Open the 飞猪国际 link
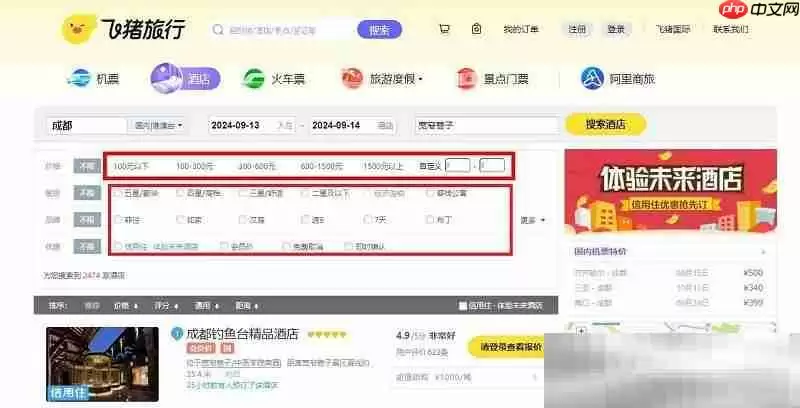Viewport: 800px width, 408px height. tap(673, 30)
